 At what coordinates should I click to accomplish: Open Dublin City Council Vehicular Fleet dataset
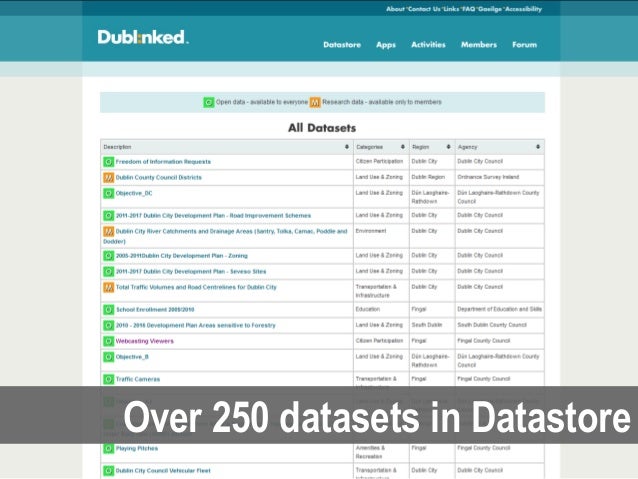point(163,471)
